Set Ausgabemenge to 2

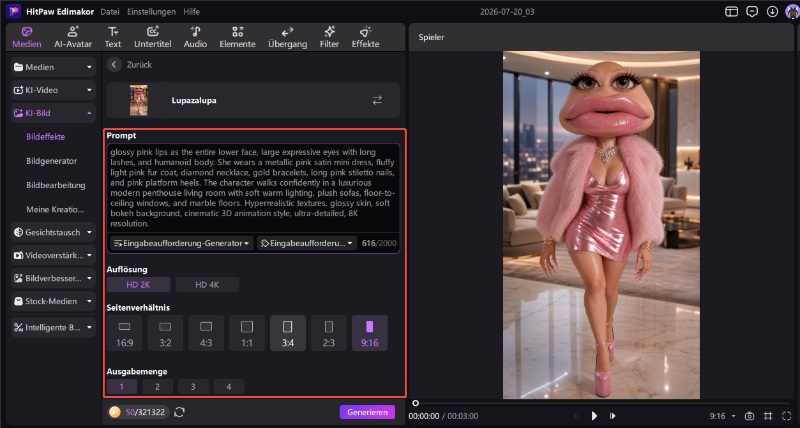pos(157,387)
